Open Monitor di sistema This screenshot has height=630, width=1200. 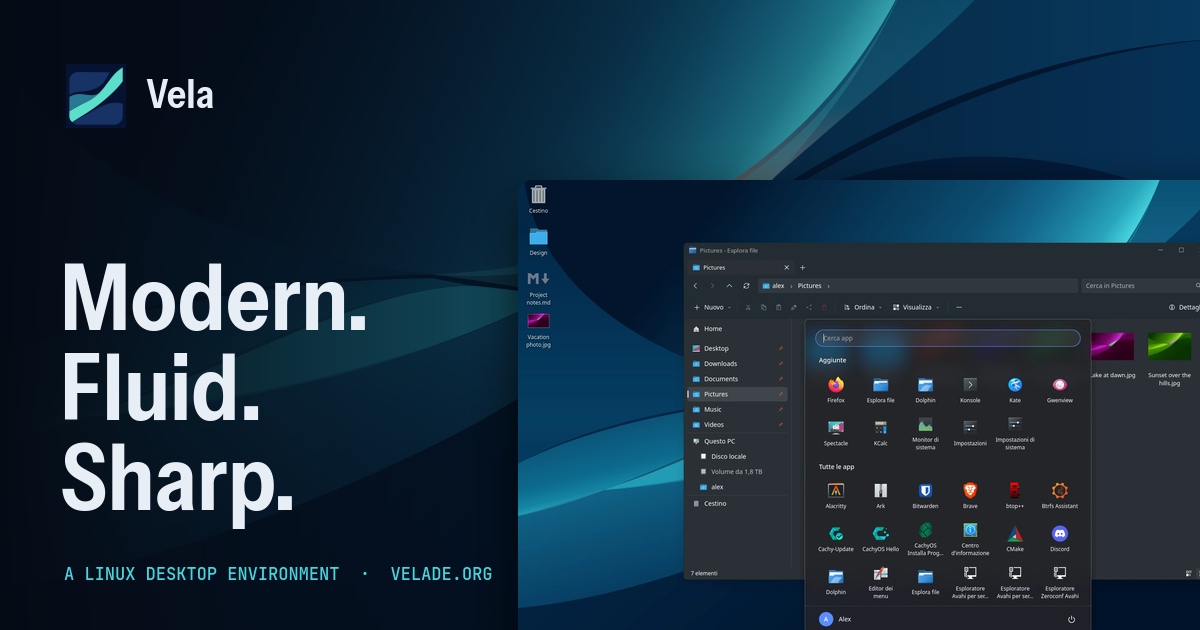(x=926, y=434)
